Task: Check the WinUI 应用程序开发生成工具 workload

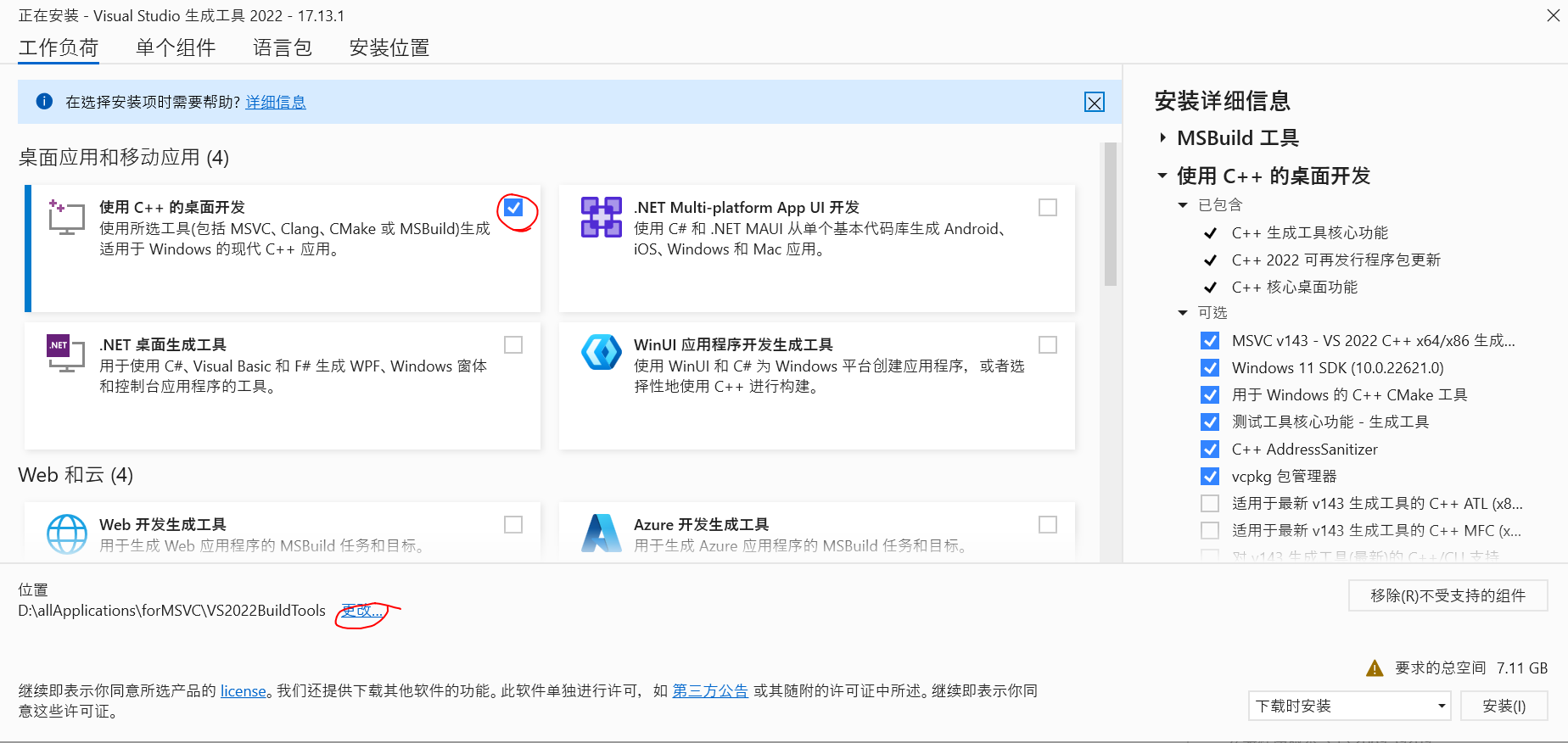Action: click(x=1048, y=344)
